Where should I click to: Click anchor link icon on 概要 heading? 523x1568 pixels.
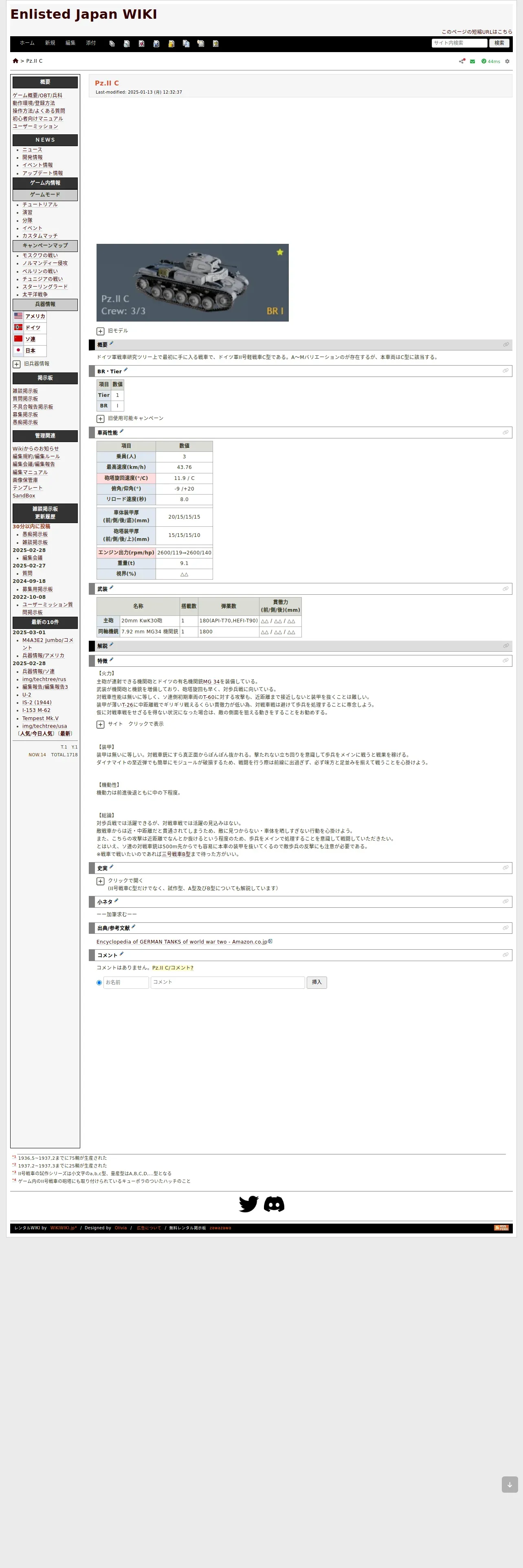[x=505, y=344]
